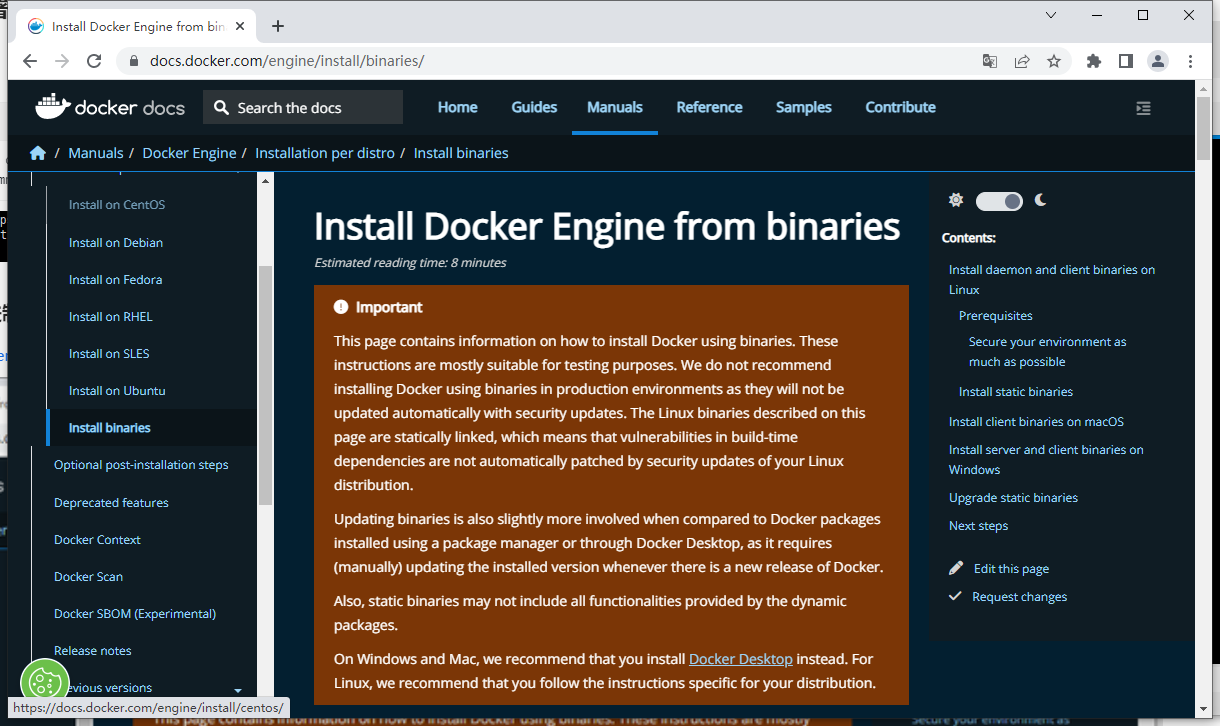Open the browser side panel icon
1220x726 pixels.
point(1126,61)
